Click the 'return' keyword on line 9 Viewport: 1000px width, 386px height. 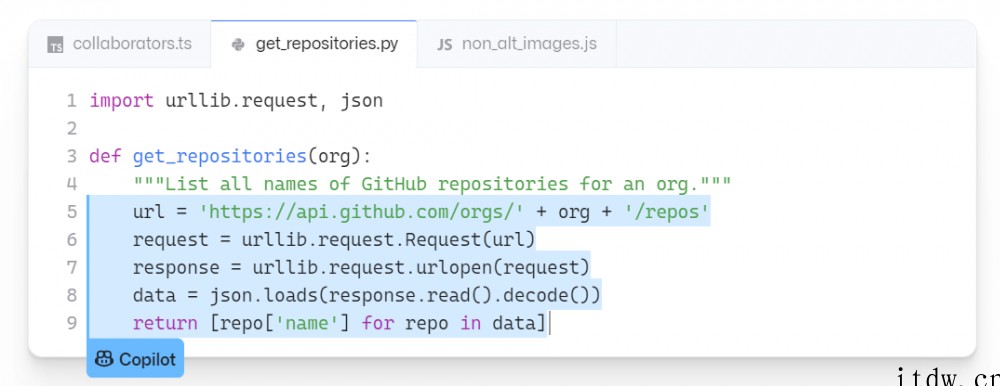(x=165, y=323)
